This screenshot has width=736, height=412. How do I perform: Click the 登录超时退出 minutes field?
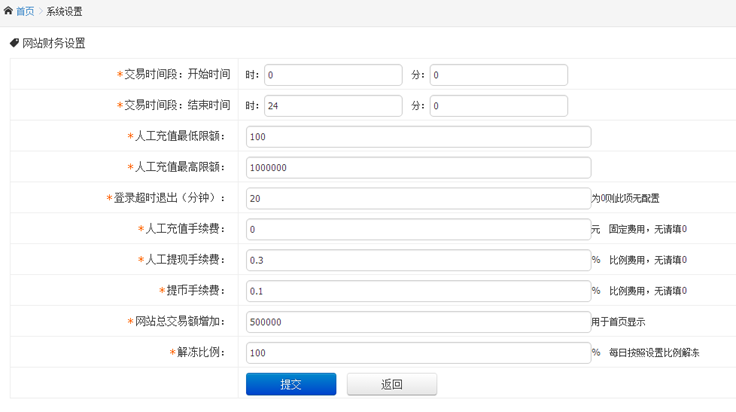pyautogui.click(x=418, y=198)
